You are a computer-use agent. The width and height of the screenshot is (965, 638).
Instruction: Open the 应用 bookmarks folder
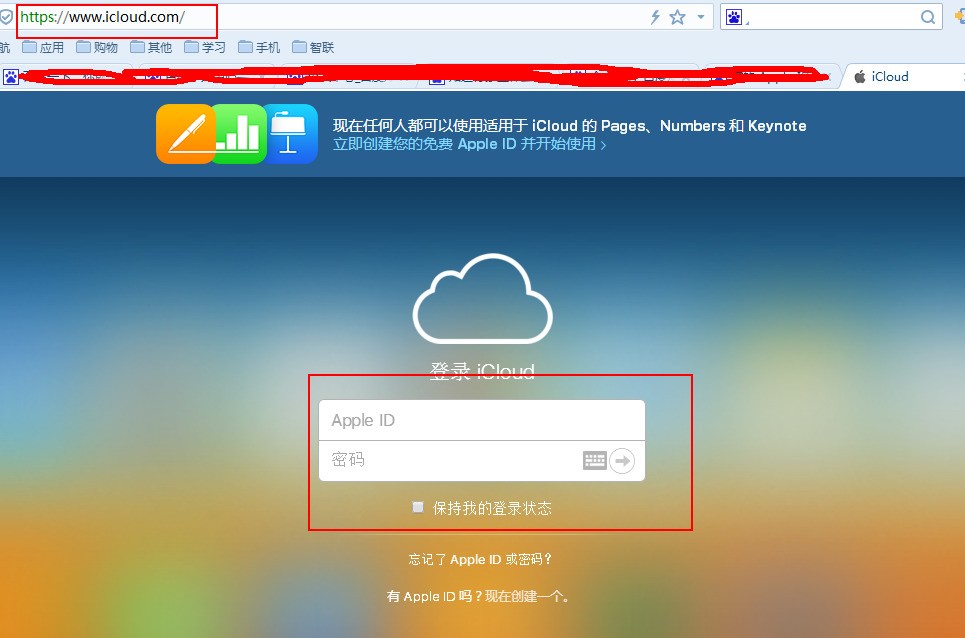[43, 47]
